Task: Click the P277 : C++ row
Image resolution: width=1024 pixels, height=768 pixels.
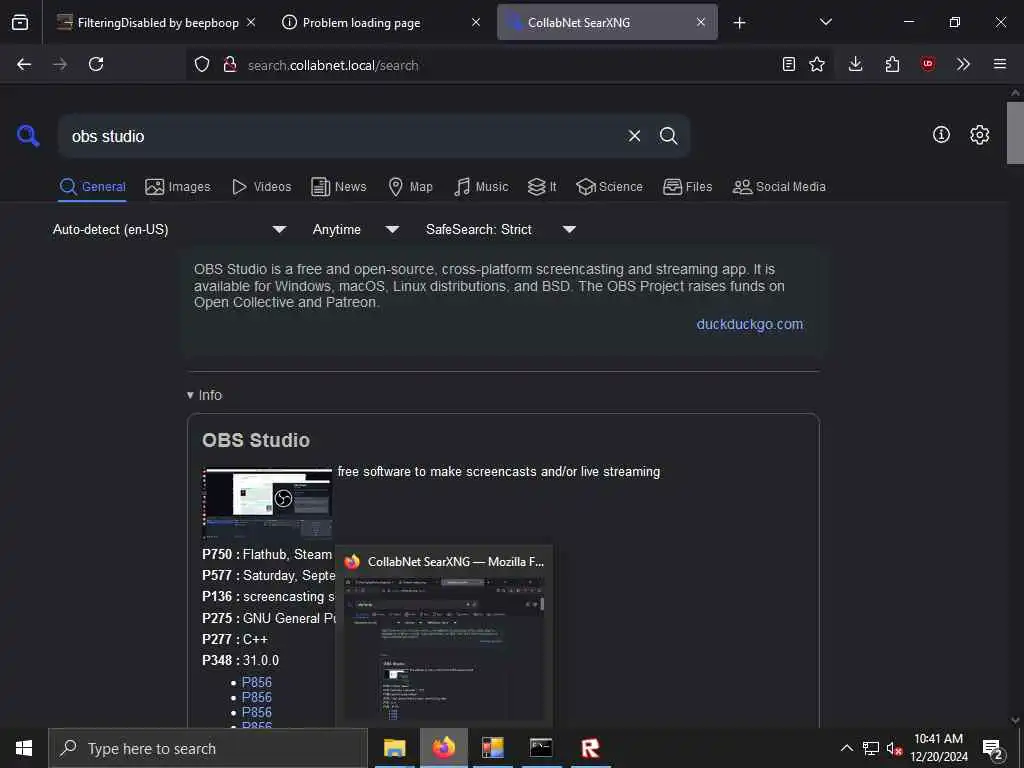Action: click(235, 639)
